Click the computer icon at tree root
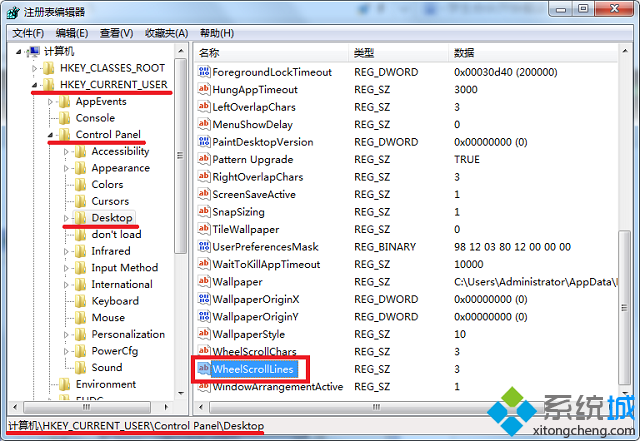640x441 pixels. [33, 51]
